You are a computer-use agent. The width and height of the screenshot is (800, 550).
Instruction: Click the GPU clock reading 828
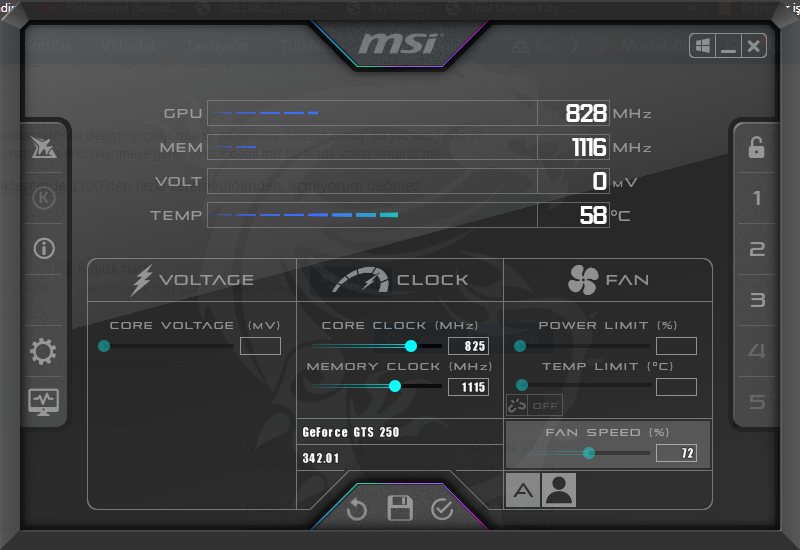(586, 113)
